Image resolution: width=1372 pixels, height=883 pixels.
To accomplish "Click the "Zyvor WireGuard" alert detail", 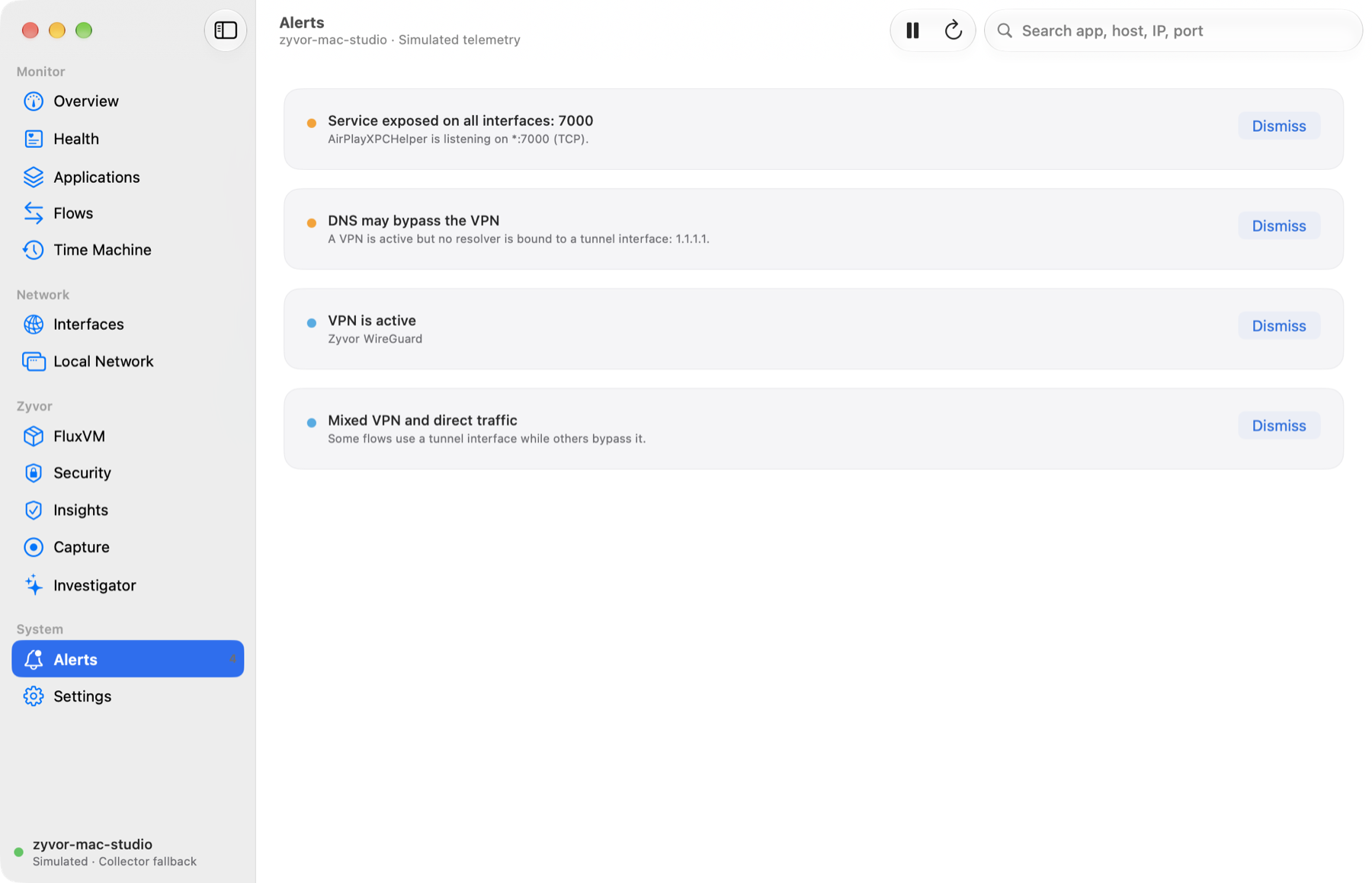I will [375, 339].
